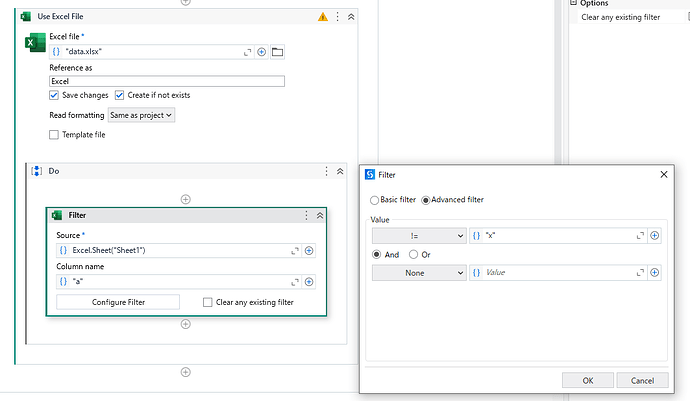Viewport: 690px width, 401px height.
Task: Select the Advanced filter radio button
Action: click(426, 200)
